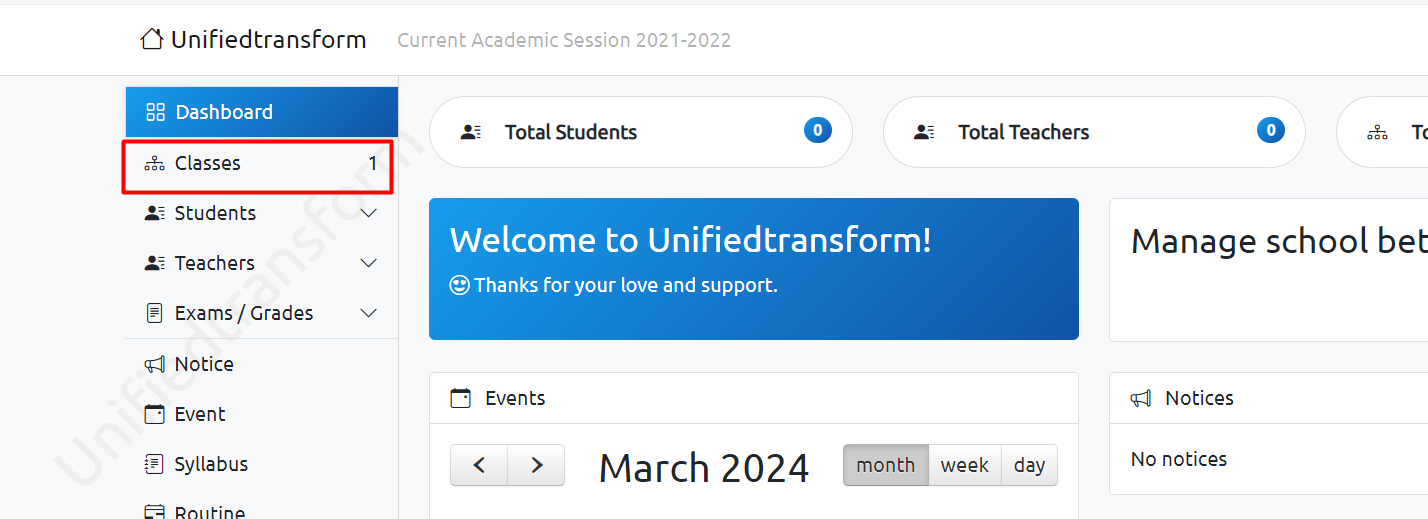Image resolution: width=1428 pixels, height=519 pixels.
Task: Click the Total Students count badge
Action: (x=817, y=130)
